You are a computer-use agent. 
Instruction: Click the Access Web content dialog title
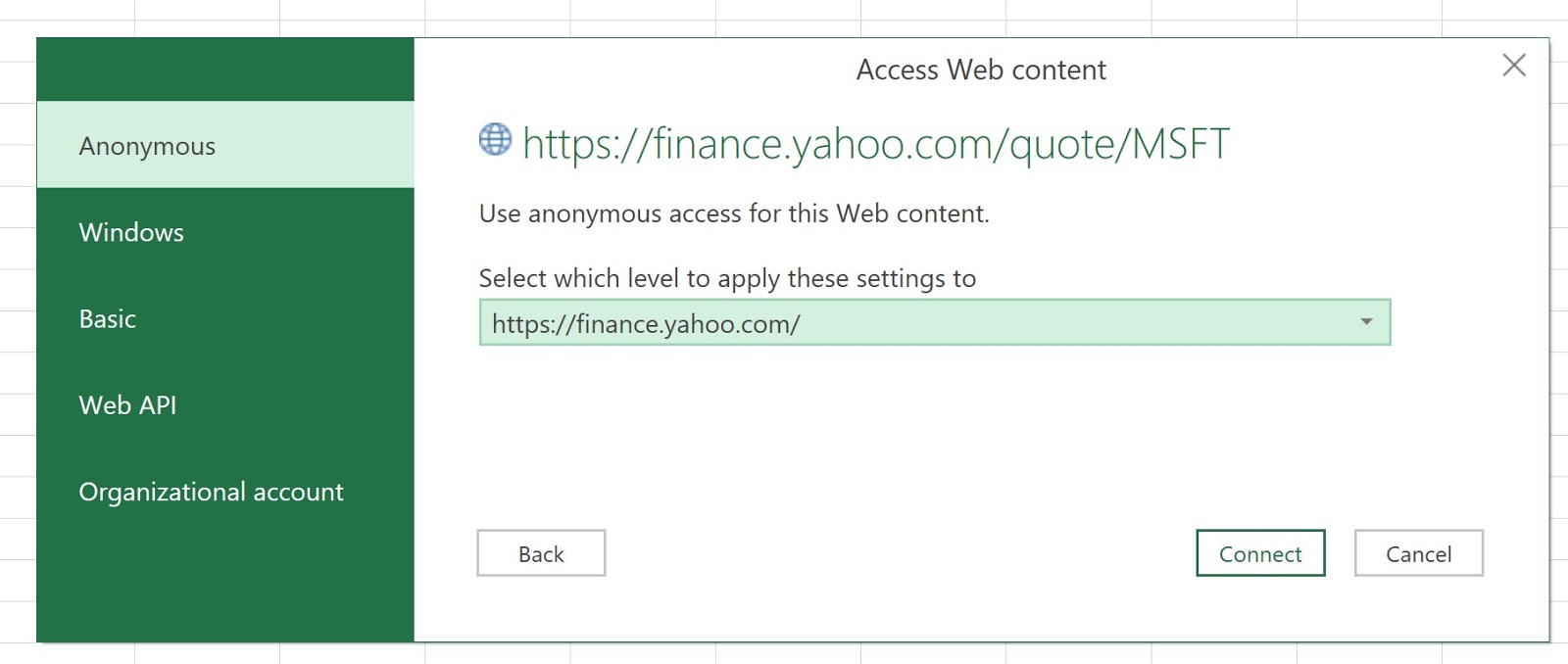[x=981, y=70]
